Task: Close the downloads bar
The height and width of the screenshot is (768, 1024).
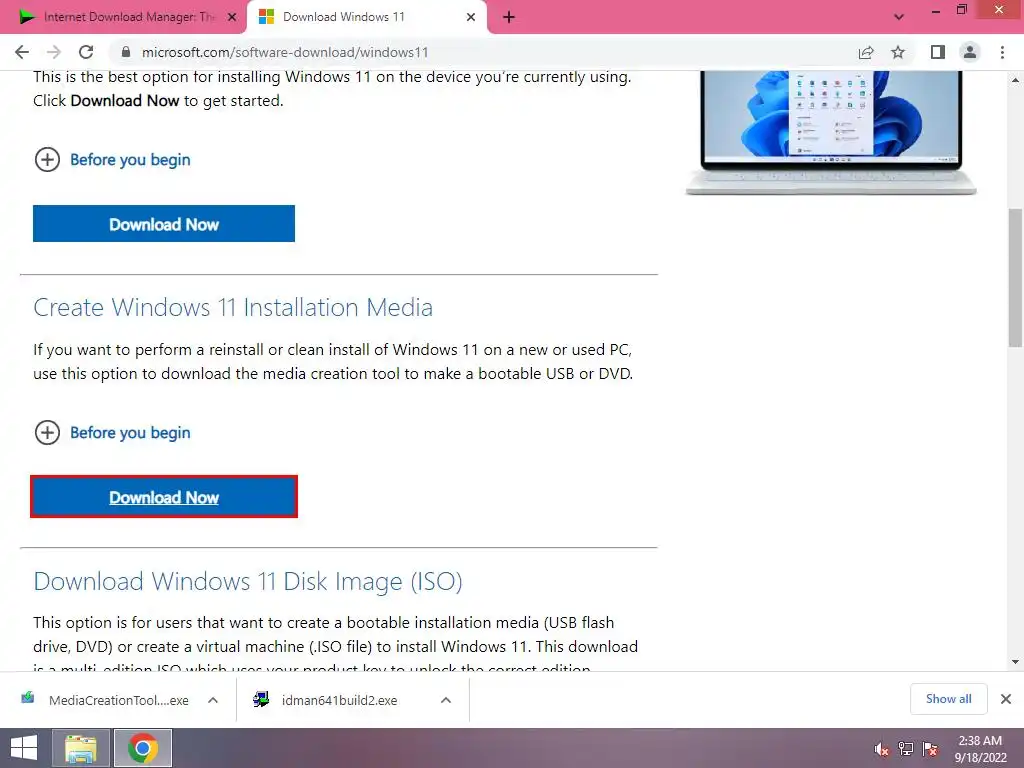Action: pyautogui.click(x=1006, y=699)
